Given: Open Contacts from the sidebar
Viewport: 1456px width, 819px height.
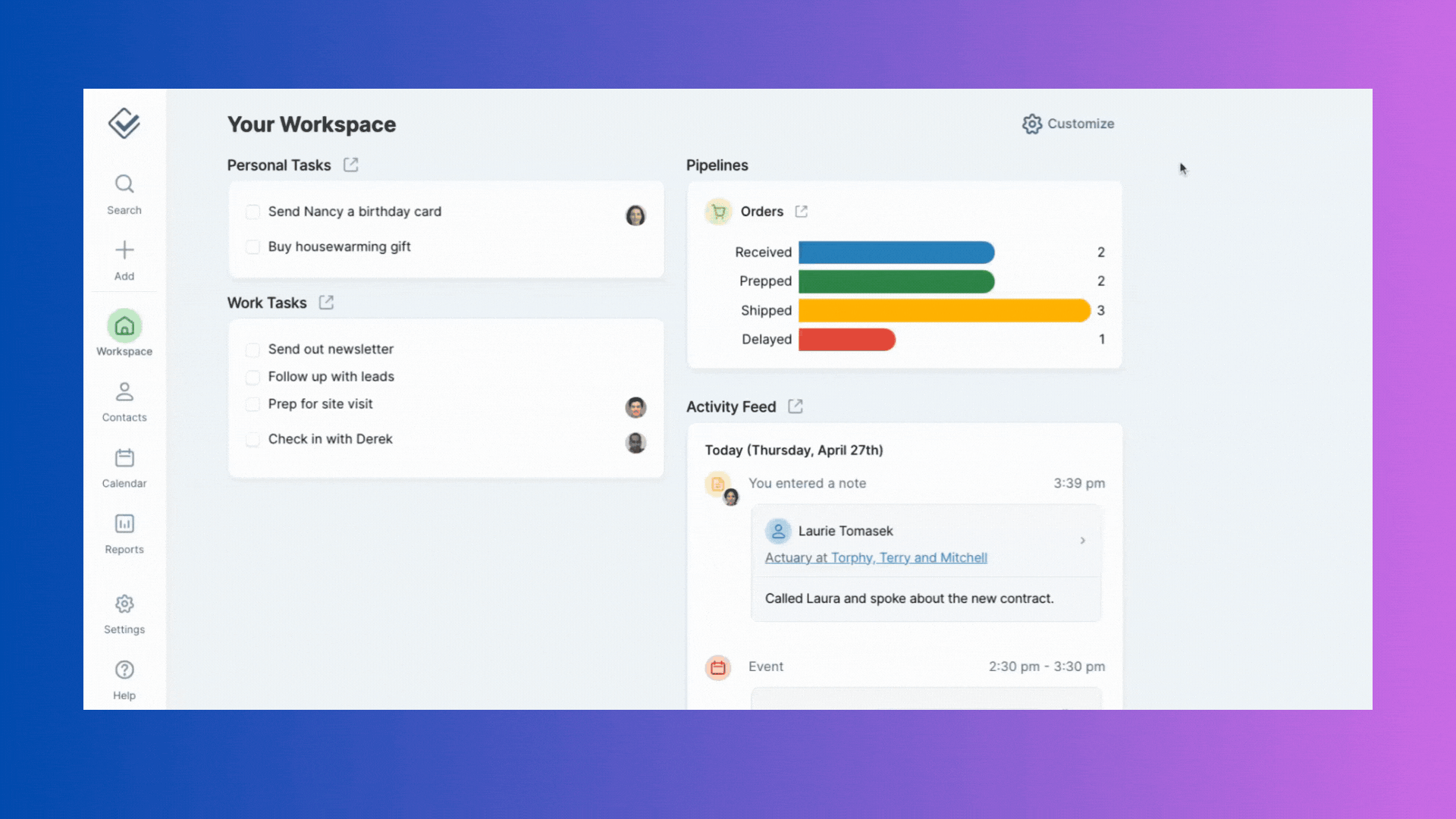Looking at the screenshot, I should (124, 392).
